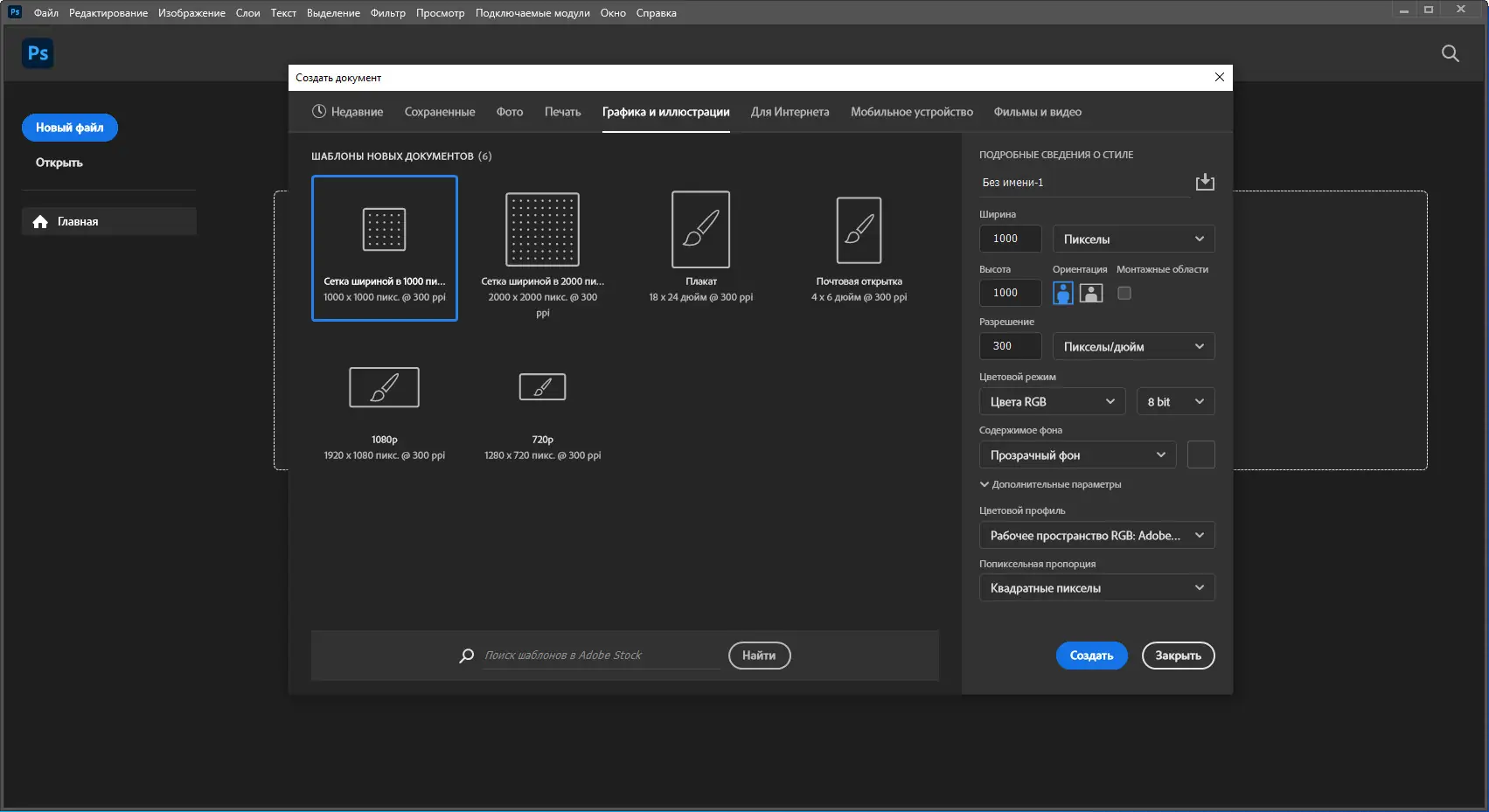Pick the 720p template icon
This screenshot has height=812, width=1489.
click(x=542, y=386)
